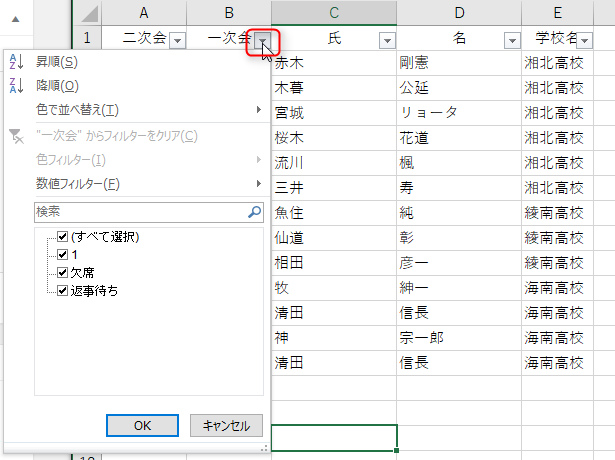Click the キャンセル button
This screenshot has width=615, height=460.
(226, 425)
